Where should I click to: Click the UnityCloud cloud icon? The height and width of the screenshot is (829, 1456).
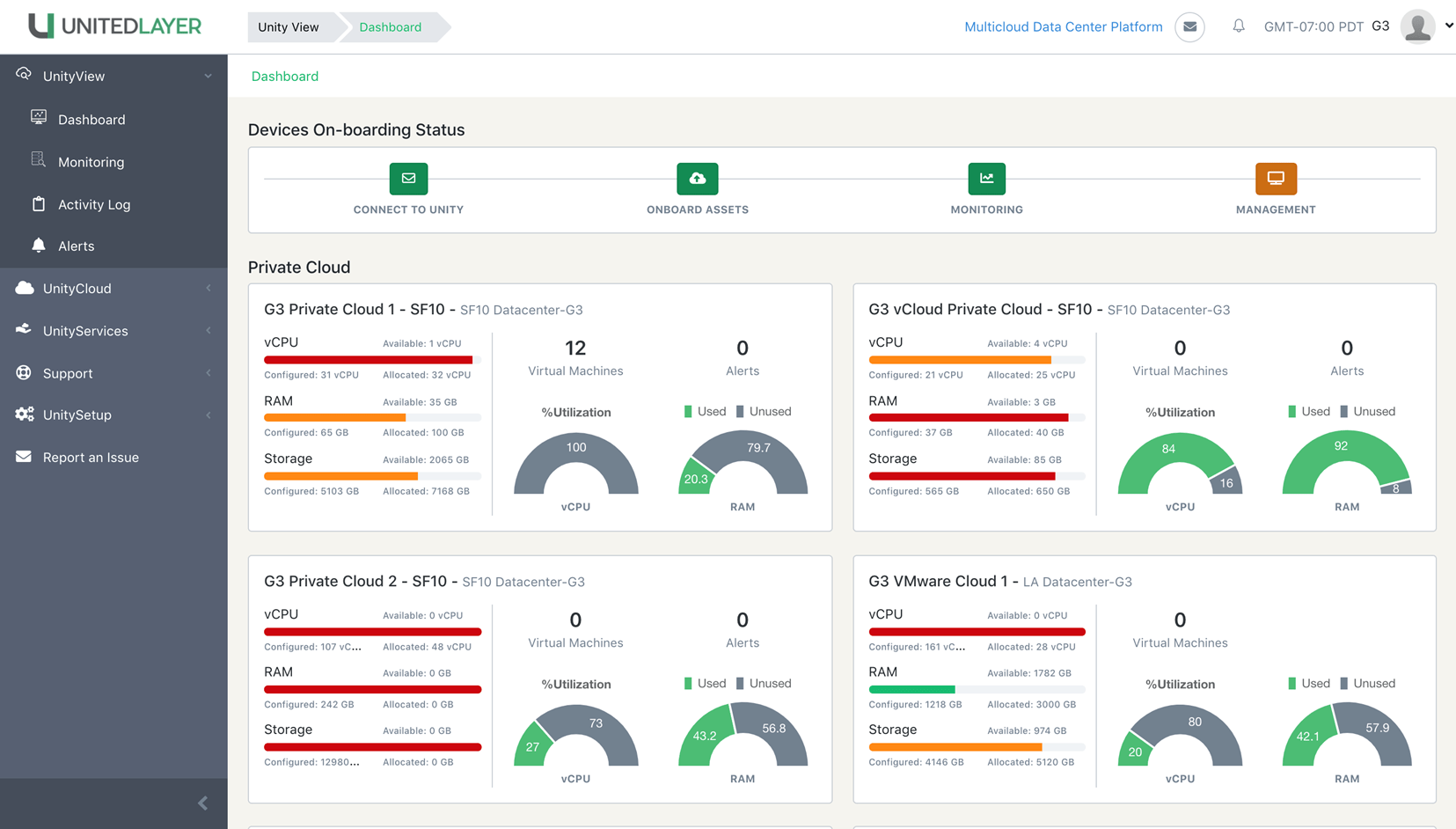(25, 288)
